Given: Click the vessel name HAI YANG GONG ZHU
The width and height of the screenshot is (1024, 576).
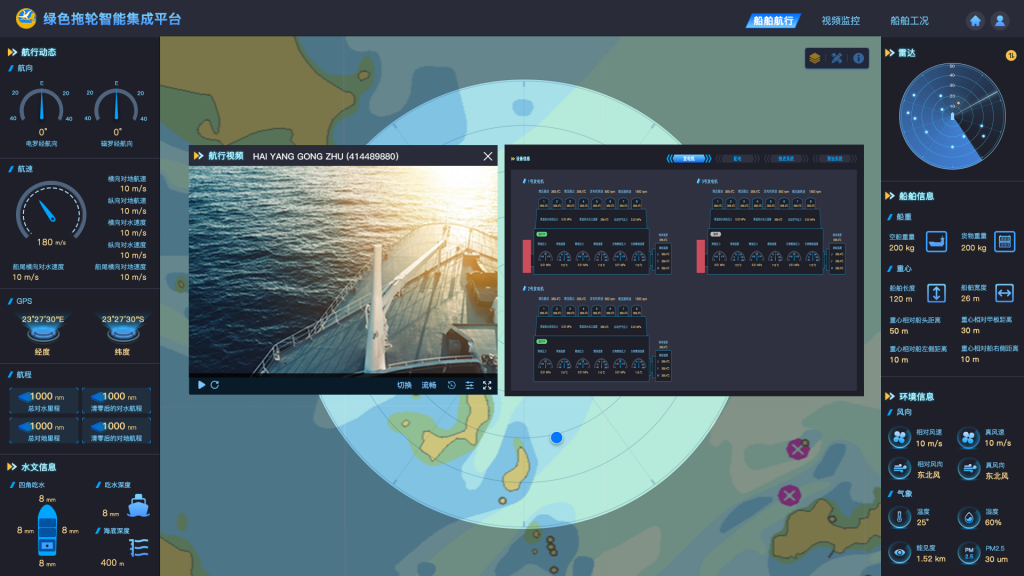Looking at the screenshot, I should tap(326, 156).
